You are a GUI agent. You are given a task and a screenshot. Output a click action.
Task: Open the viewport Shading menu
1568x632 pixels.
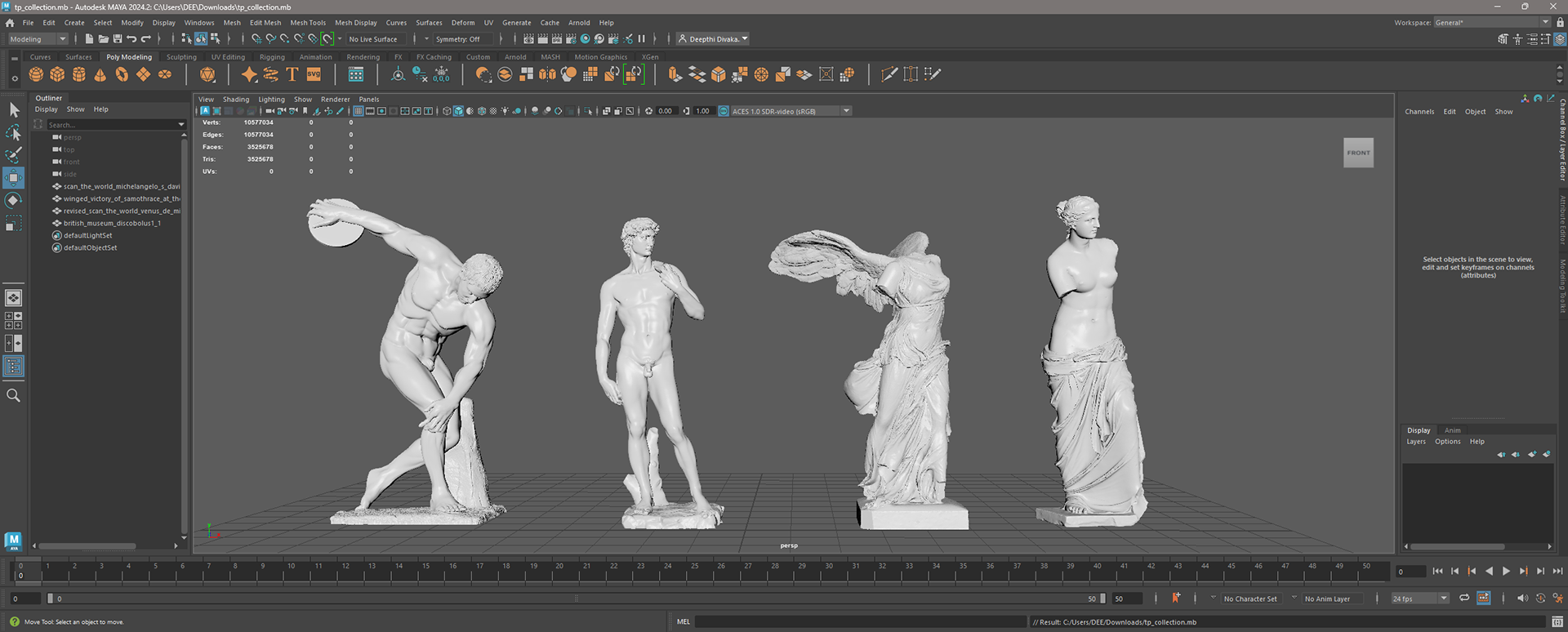point(236,100)
